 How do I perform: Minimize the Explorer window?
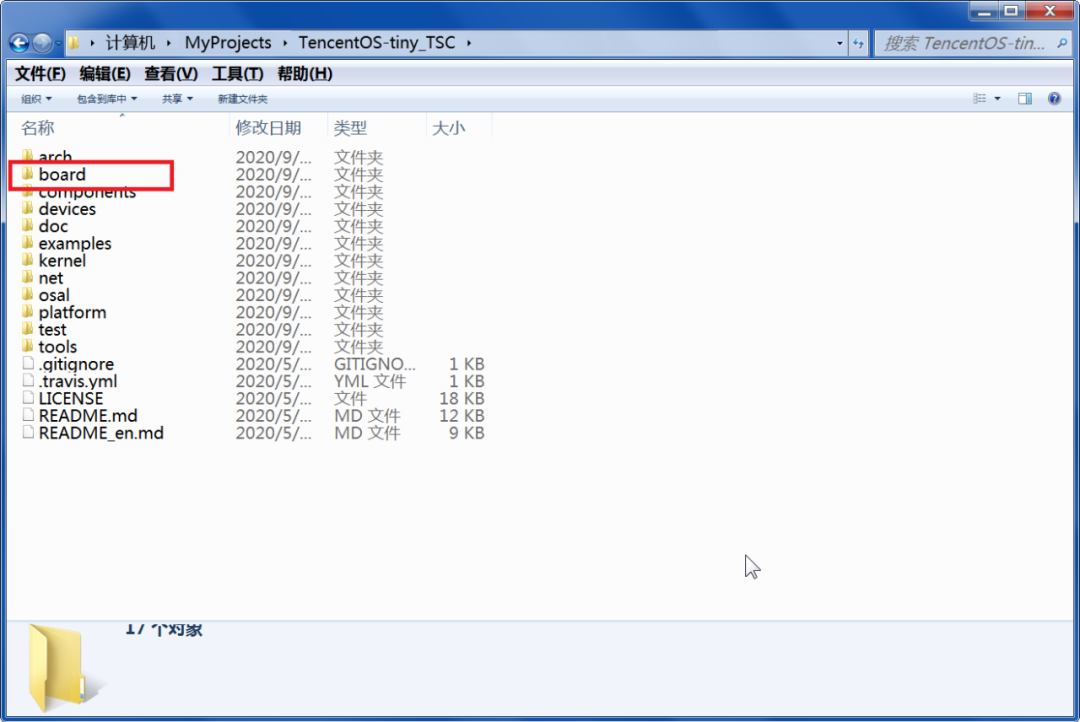tap(985, 11)
